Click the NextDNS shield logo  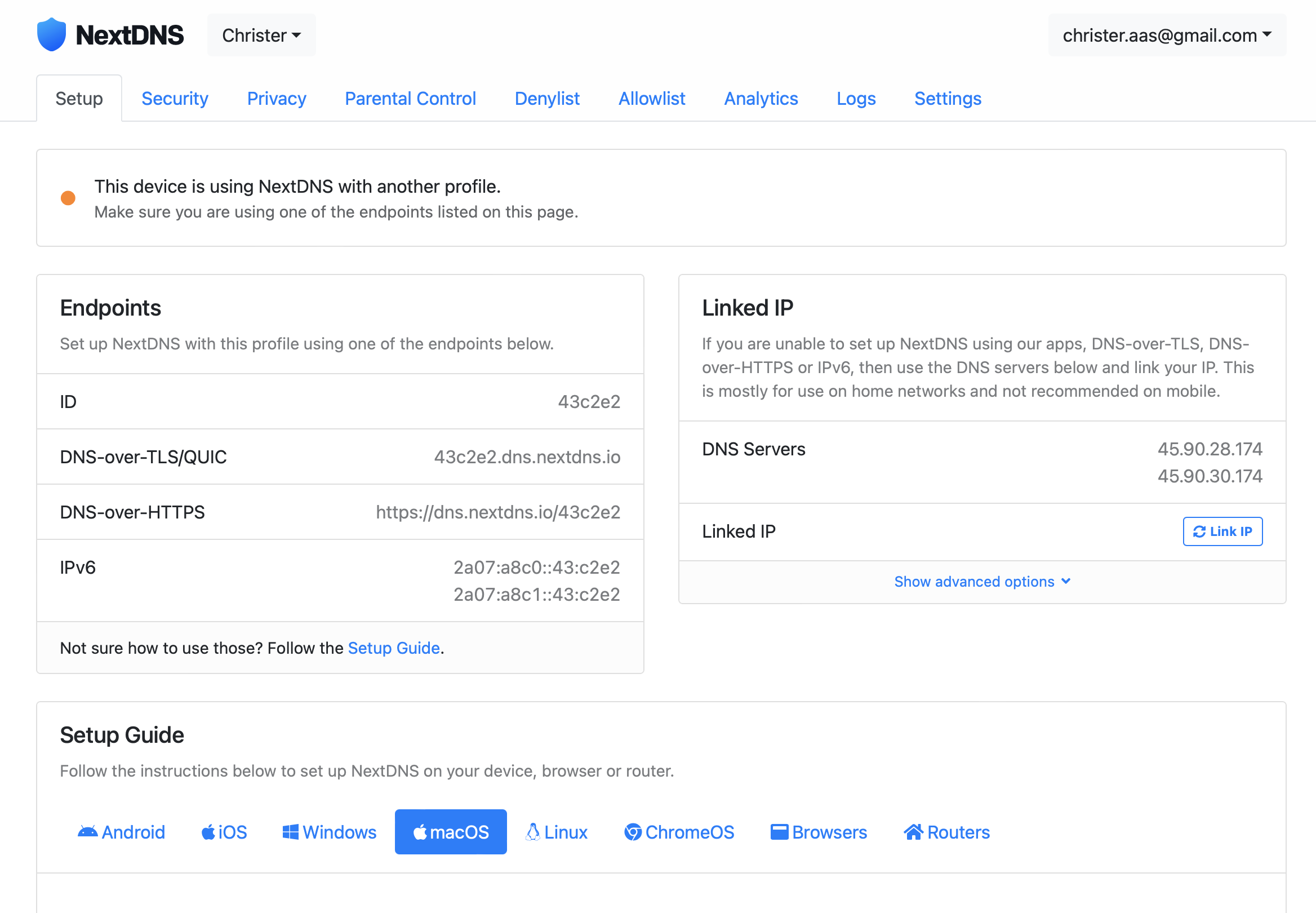51,35
